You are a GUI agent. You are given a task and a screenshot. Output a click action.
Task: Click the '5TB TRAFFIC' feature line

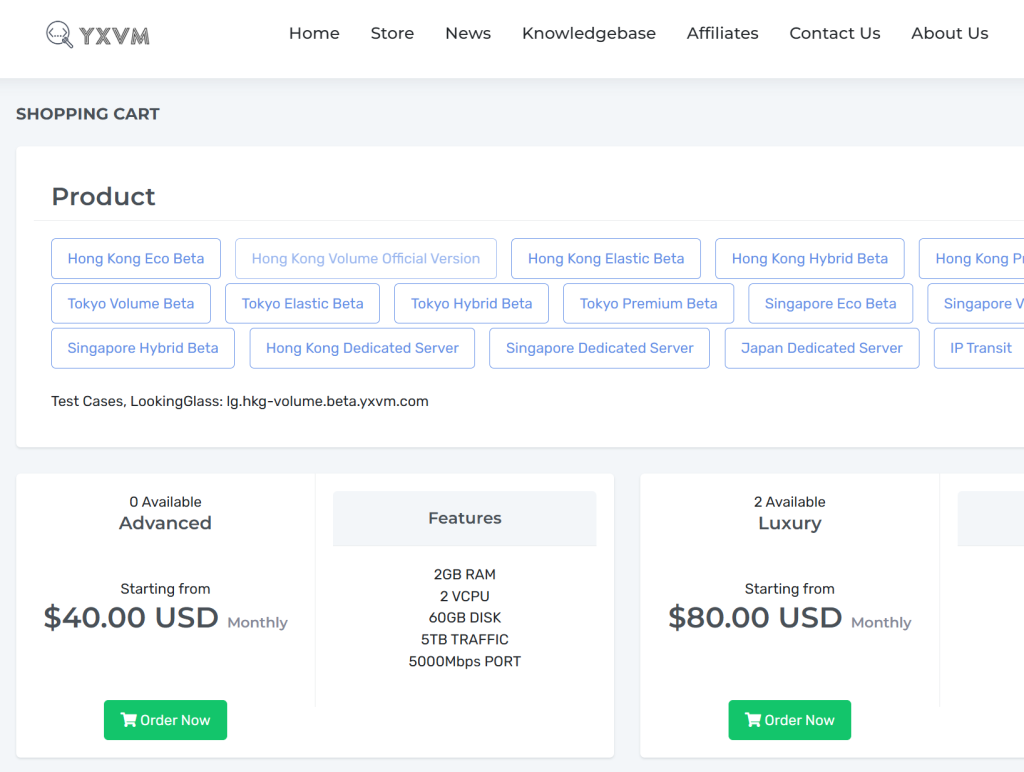[x=465, y=639]
